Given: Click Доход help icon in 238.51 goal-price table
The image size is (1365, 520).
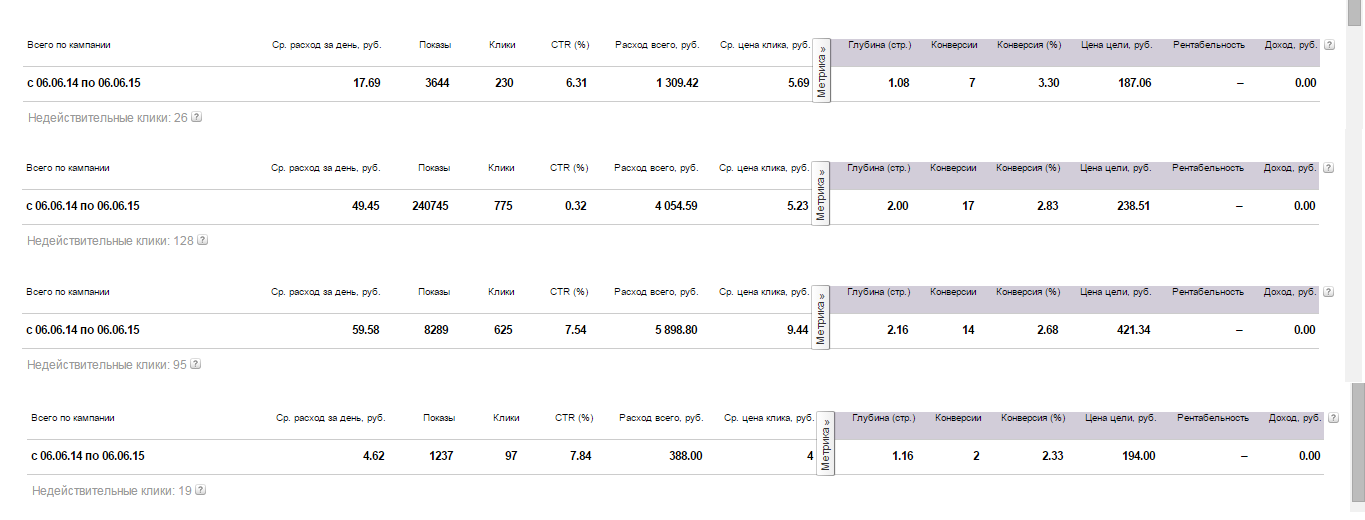Looking at the screenshot, I should pyautogui.click(x=1329, y=168).
